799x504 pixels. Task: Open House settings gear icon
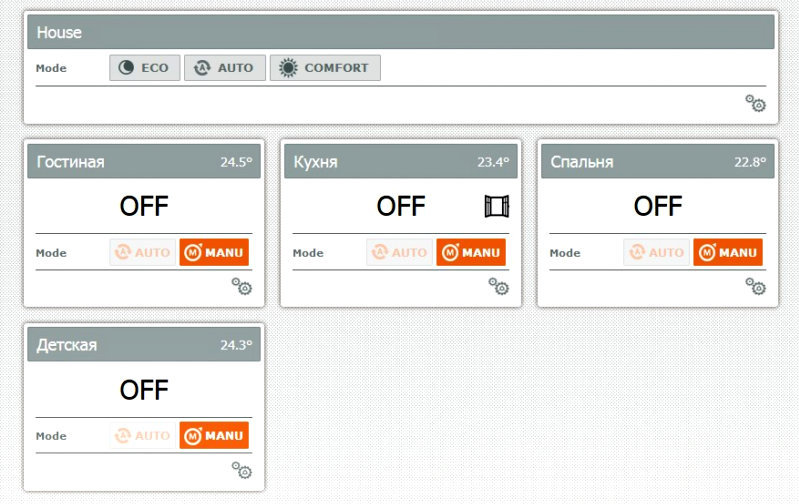pyautogui.click(x=755, y=103)
